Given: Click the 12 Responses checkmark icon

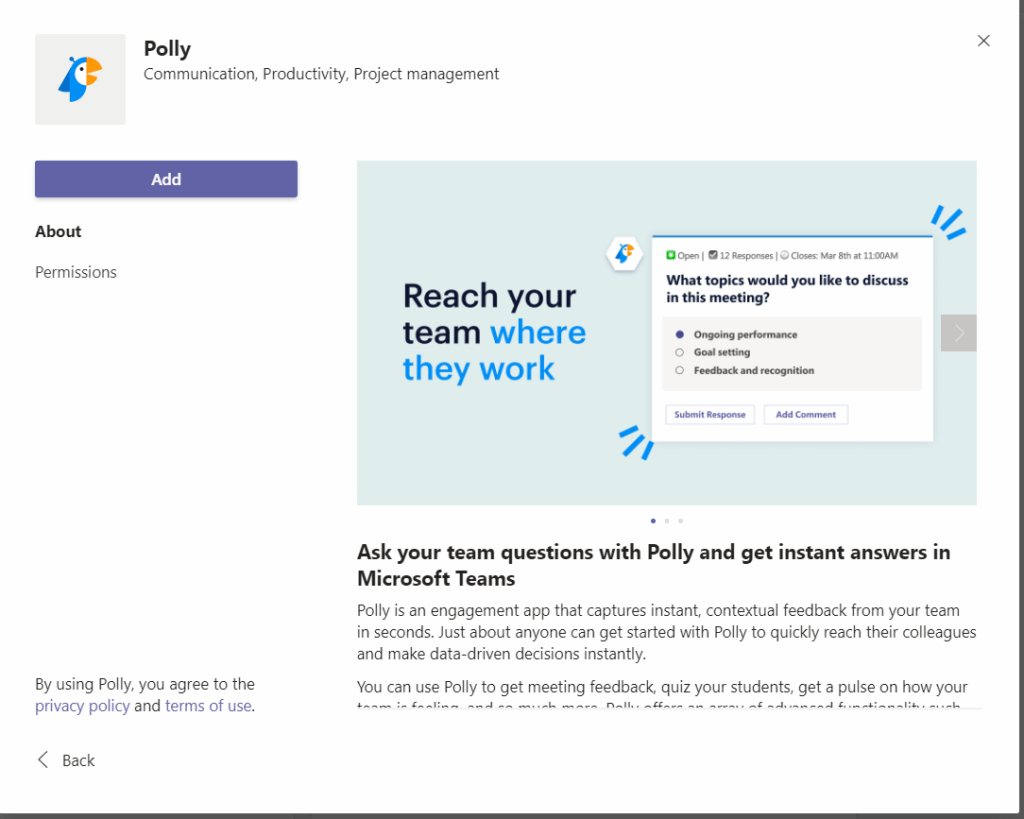Looking at the screenshot, I should (712, 256).
